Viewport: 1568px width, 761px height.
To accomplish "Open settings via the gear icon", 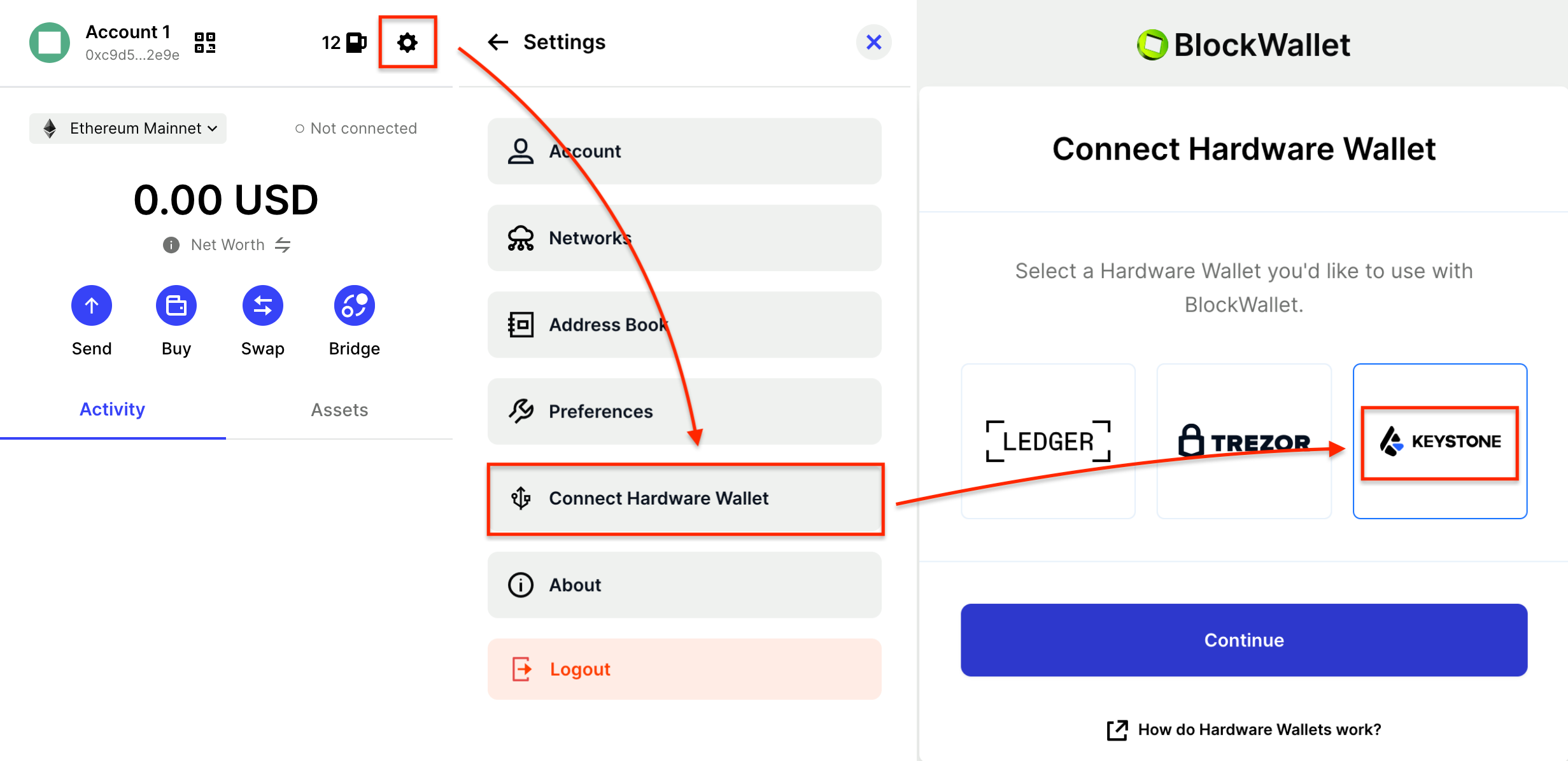I will point(407,43).
